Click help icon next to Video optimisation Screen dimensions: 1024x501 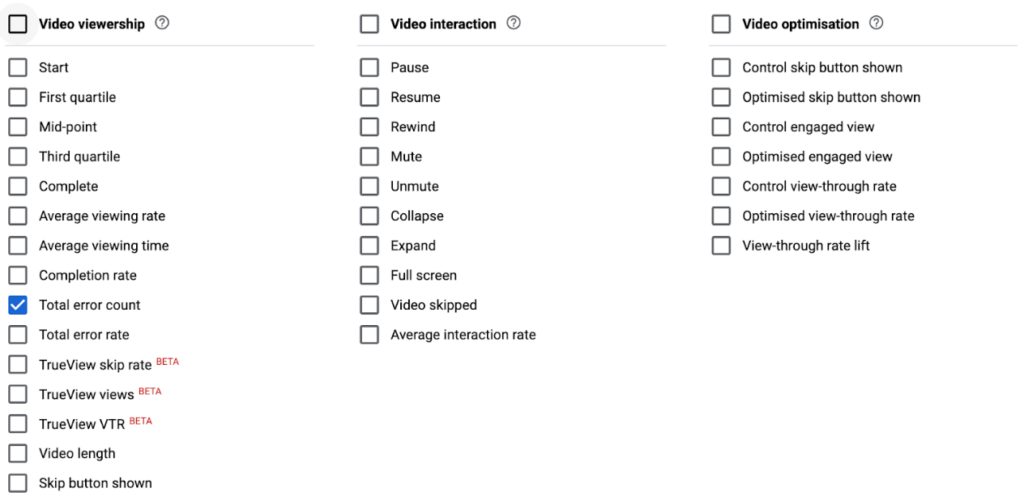[x=877, y=23]
